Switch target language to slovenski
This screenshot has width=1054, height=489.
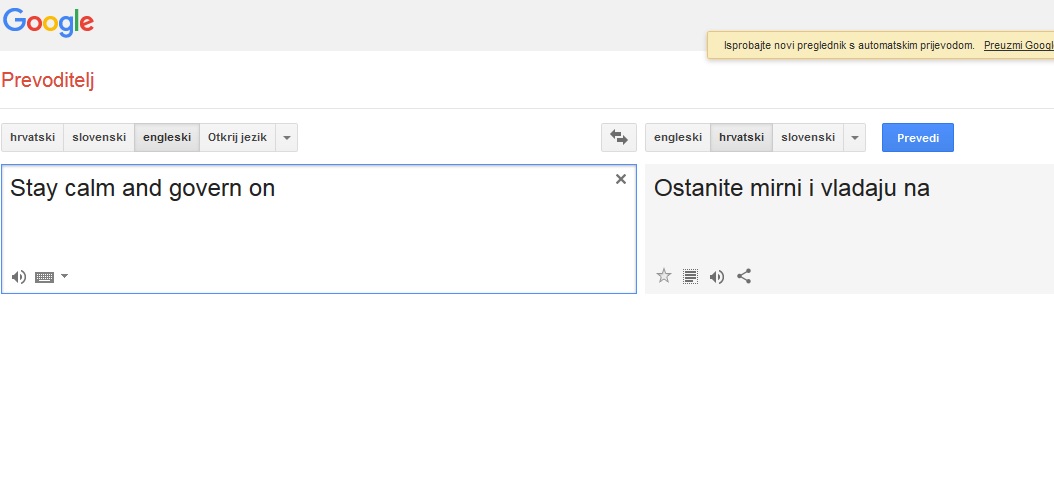point(807,138)
